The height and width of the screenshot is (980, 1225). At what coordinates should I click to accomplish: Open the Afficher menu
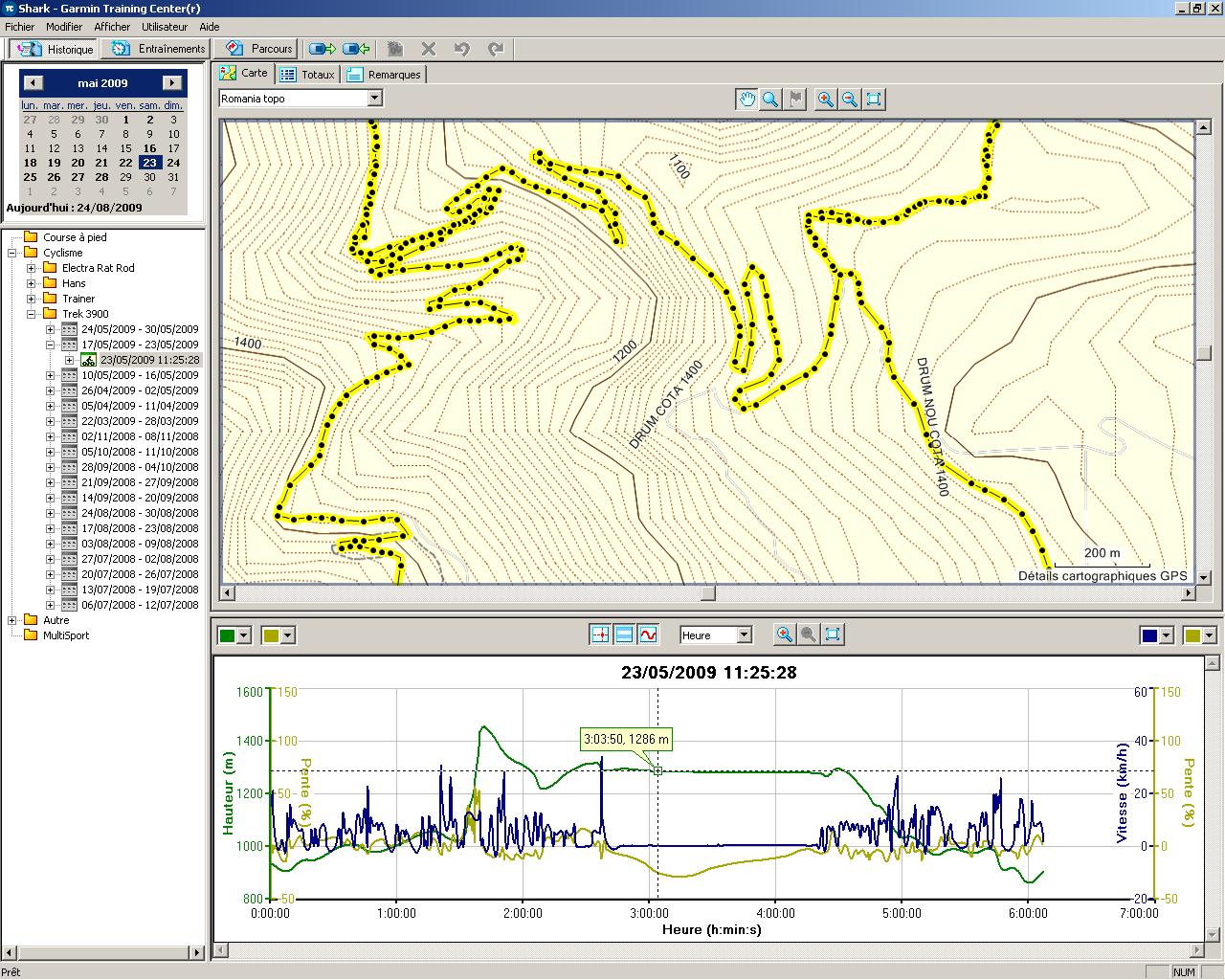pos(112,27)
